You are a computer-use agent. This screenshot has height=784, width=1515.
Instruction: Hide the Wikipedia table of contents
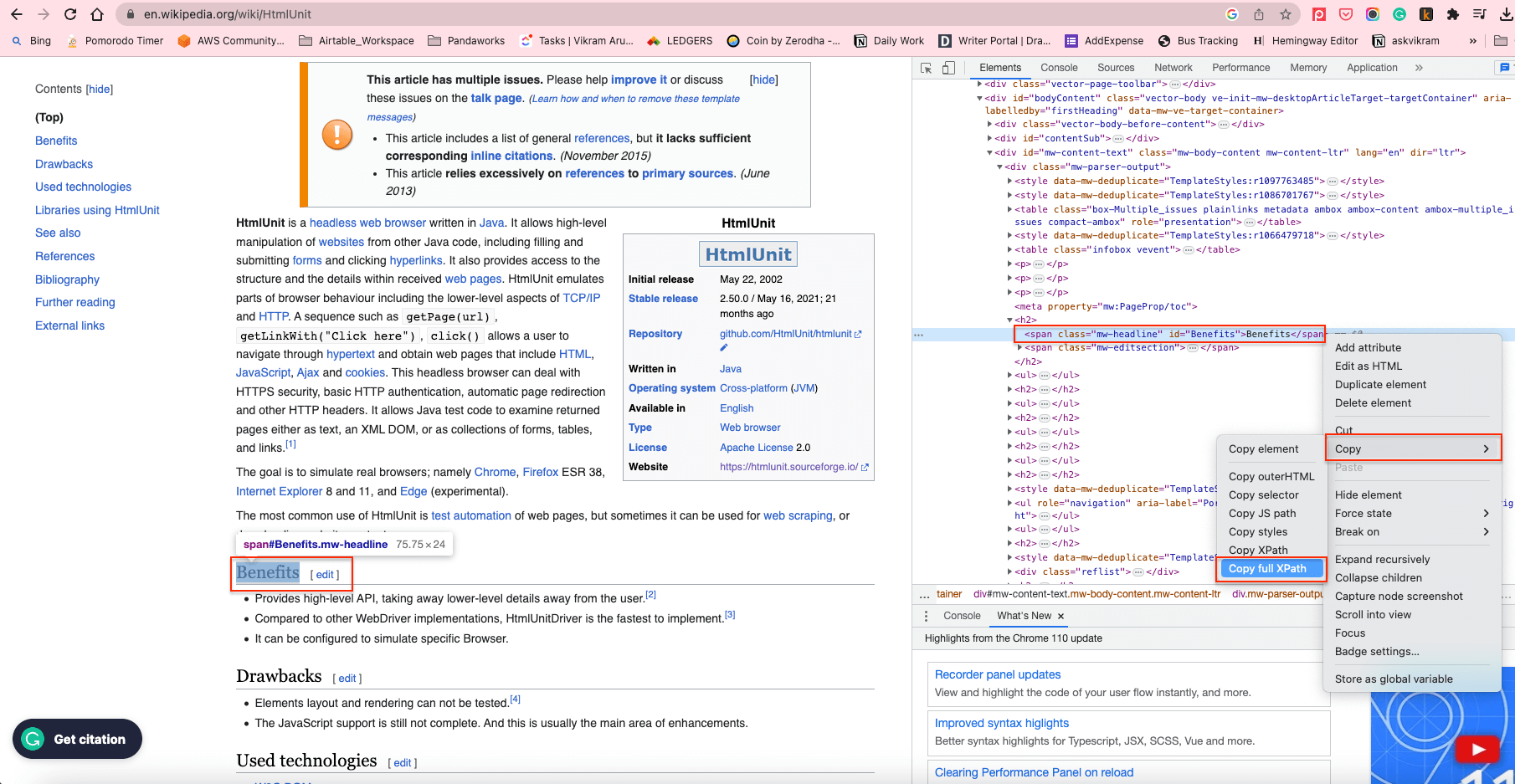pyautogui.click(x=100, y=90)
